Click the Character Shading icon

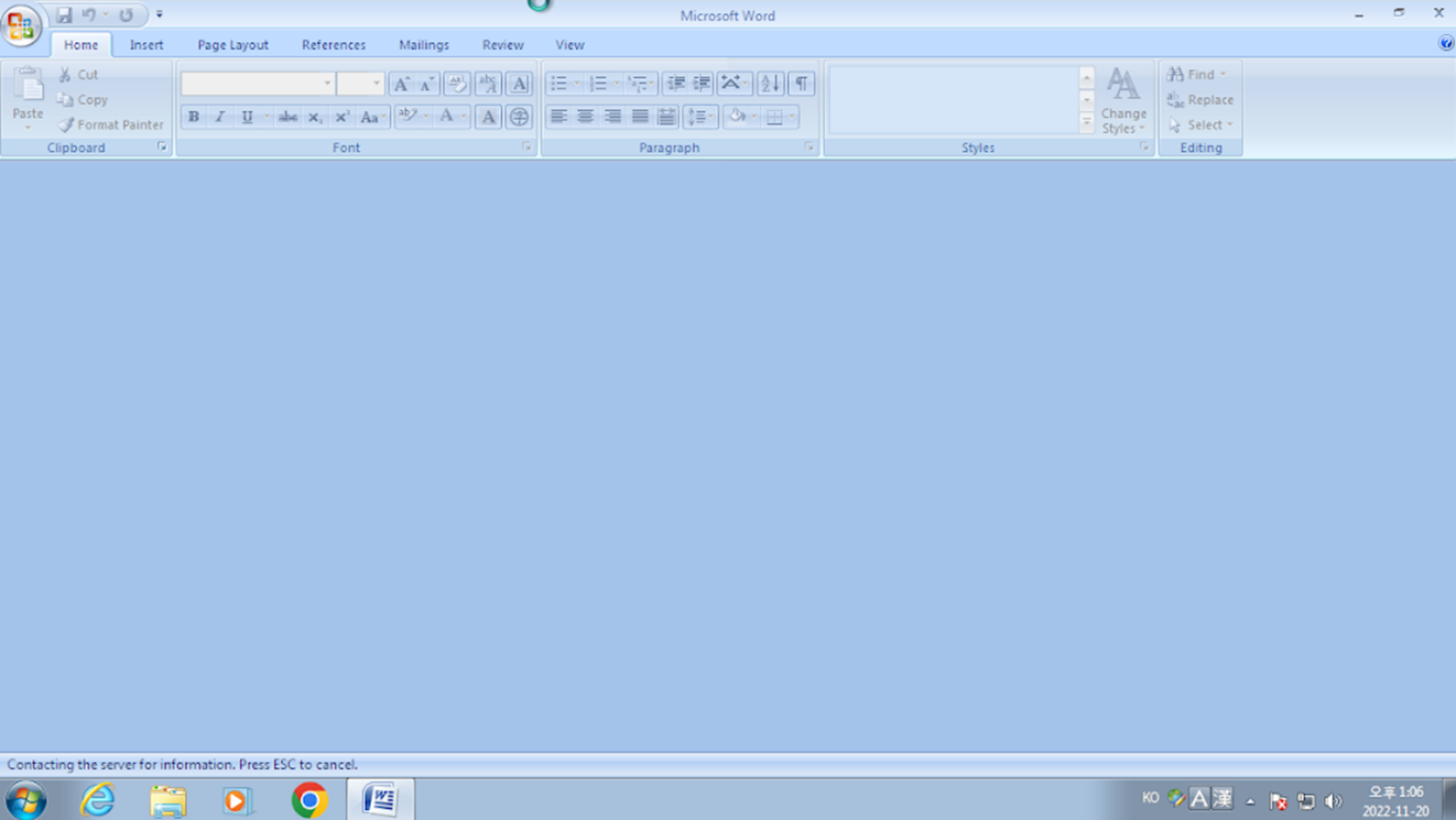pos(488,117)
